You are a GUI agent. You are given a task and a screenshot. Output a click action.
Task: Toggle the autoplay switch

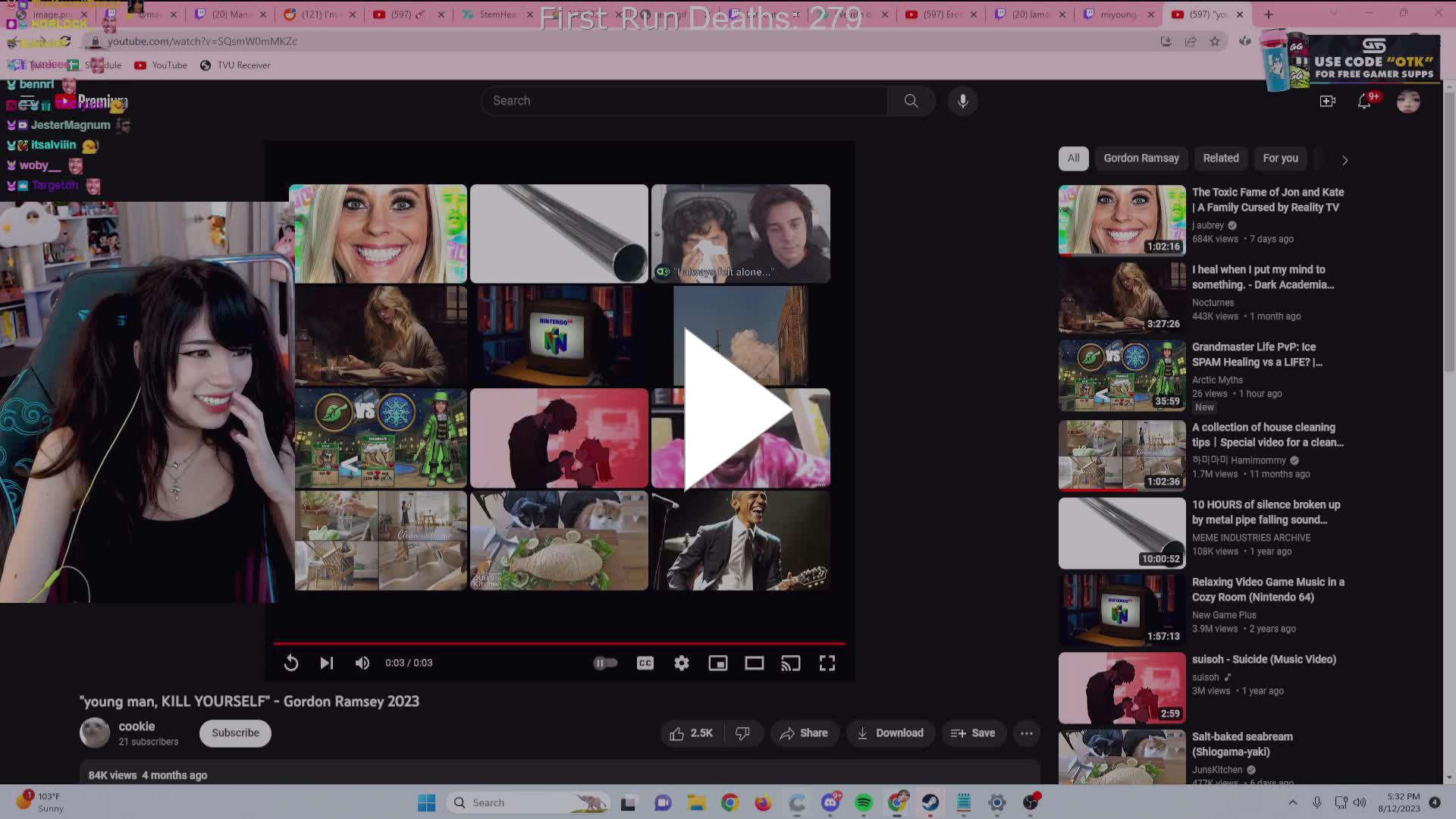click(605, 663)
